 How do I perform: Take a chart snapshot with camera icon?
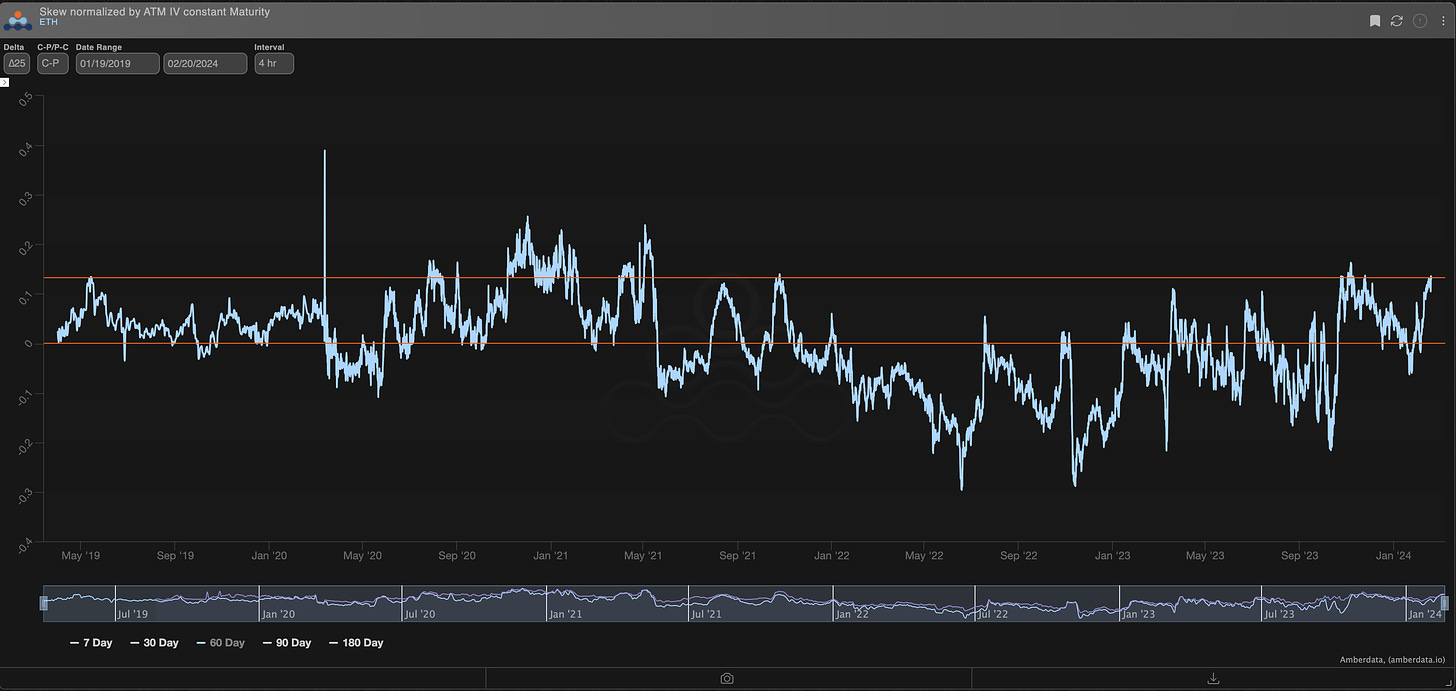tap(727, 679)
